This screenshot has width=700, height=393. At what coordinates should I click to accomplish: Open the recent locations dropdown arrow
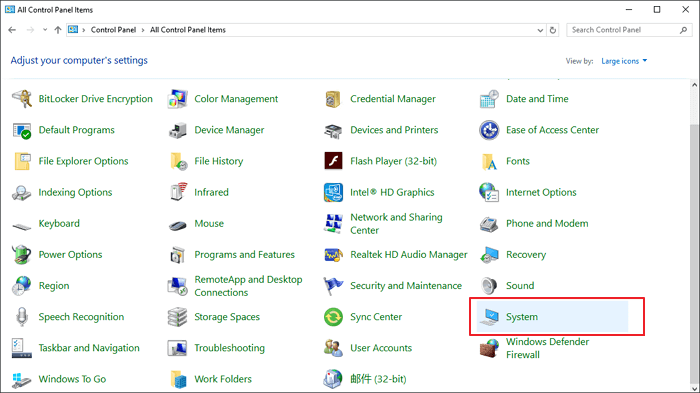[x=45, y=30]
